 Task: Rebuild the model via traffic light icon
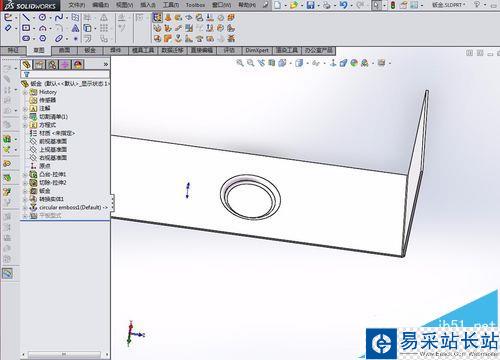[x=393, y=5]
